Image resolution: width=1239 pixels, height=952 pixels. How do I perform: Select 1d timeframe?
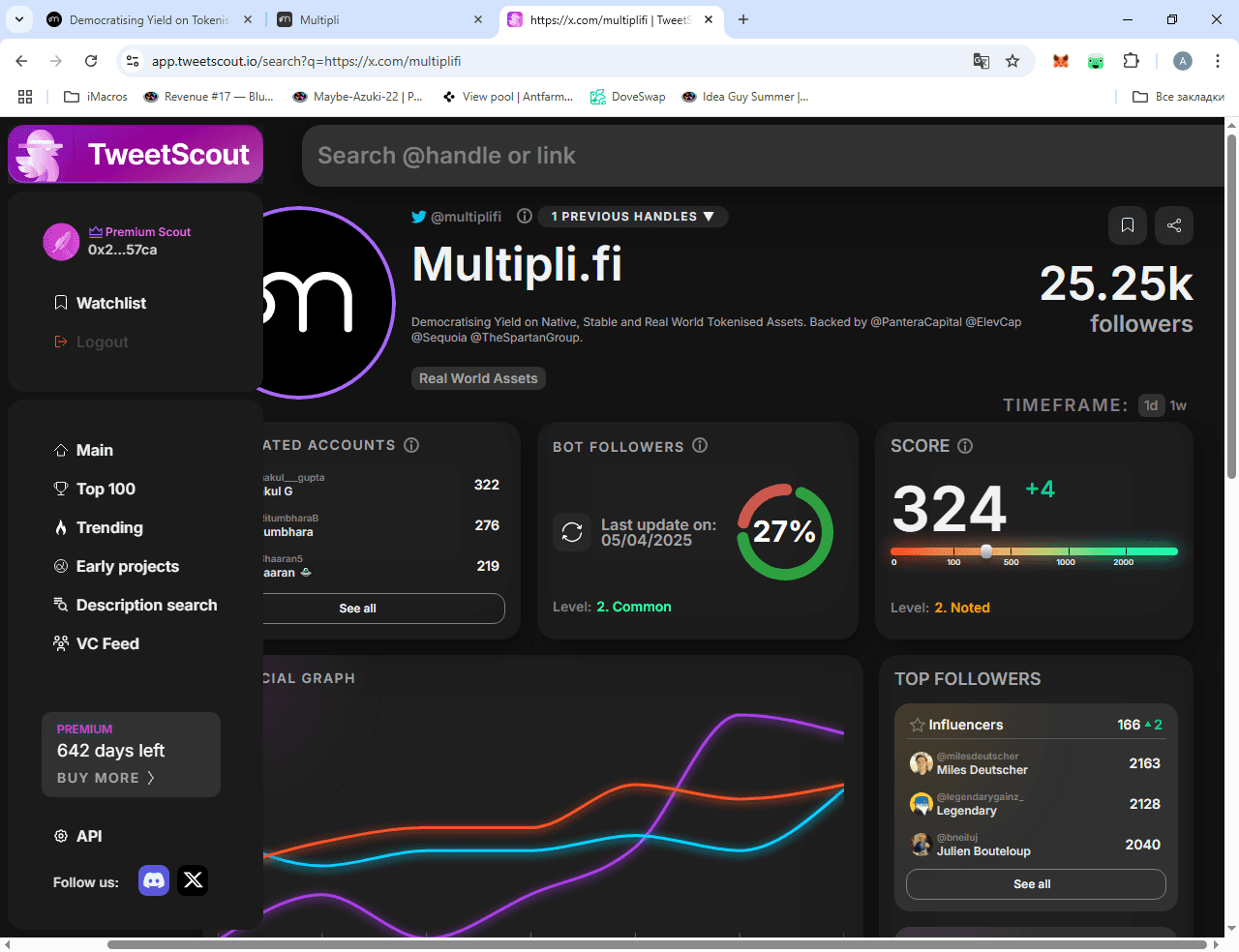click(1151, 405)
